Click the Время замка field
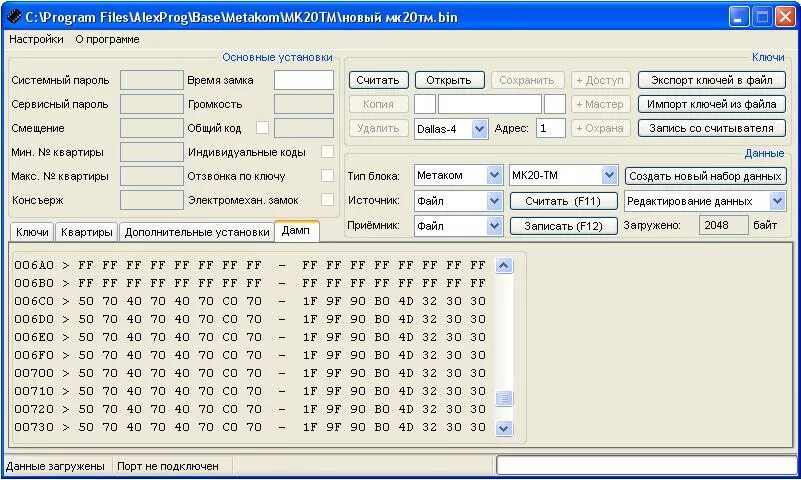Image resolution: width=801 pixels, height=480 pixels. [304, 80]
